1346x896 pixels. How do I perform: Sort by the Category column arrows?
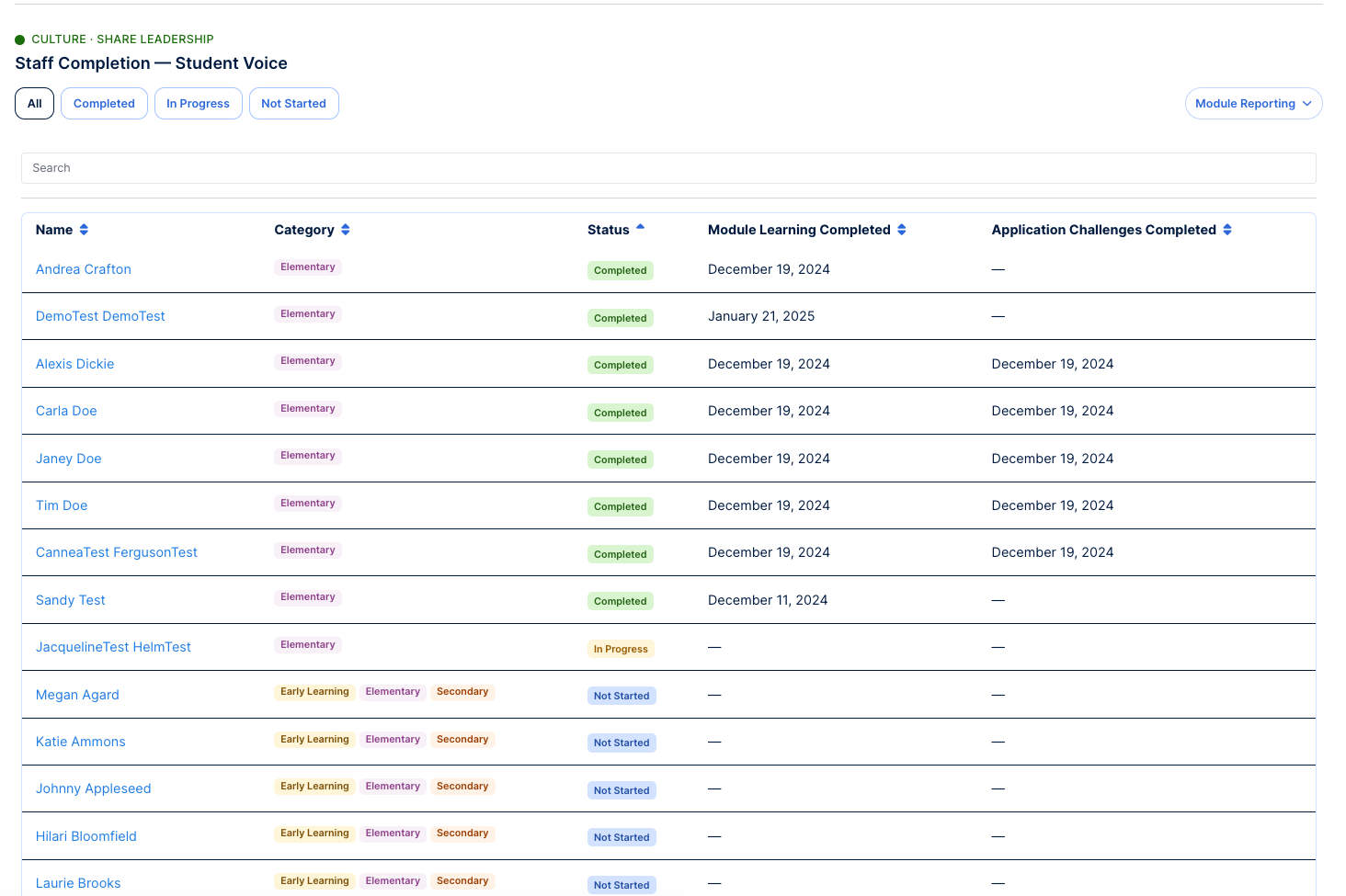coord(346,230)
